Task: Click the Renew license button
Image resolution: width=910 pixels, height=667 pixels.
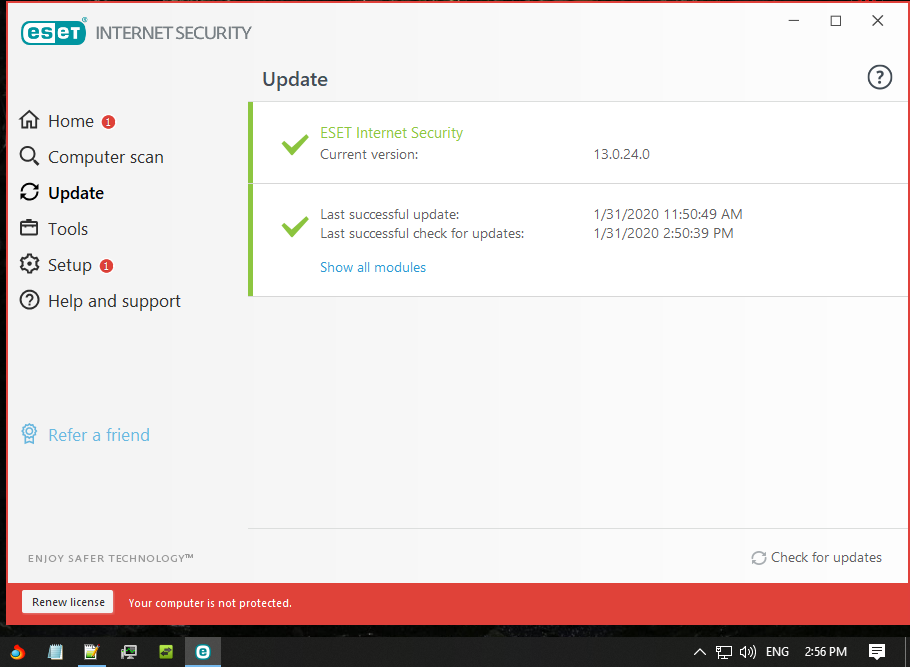Action: point(68,602)
